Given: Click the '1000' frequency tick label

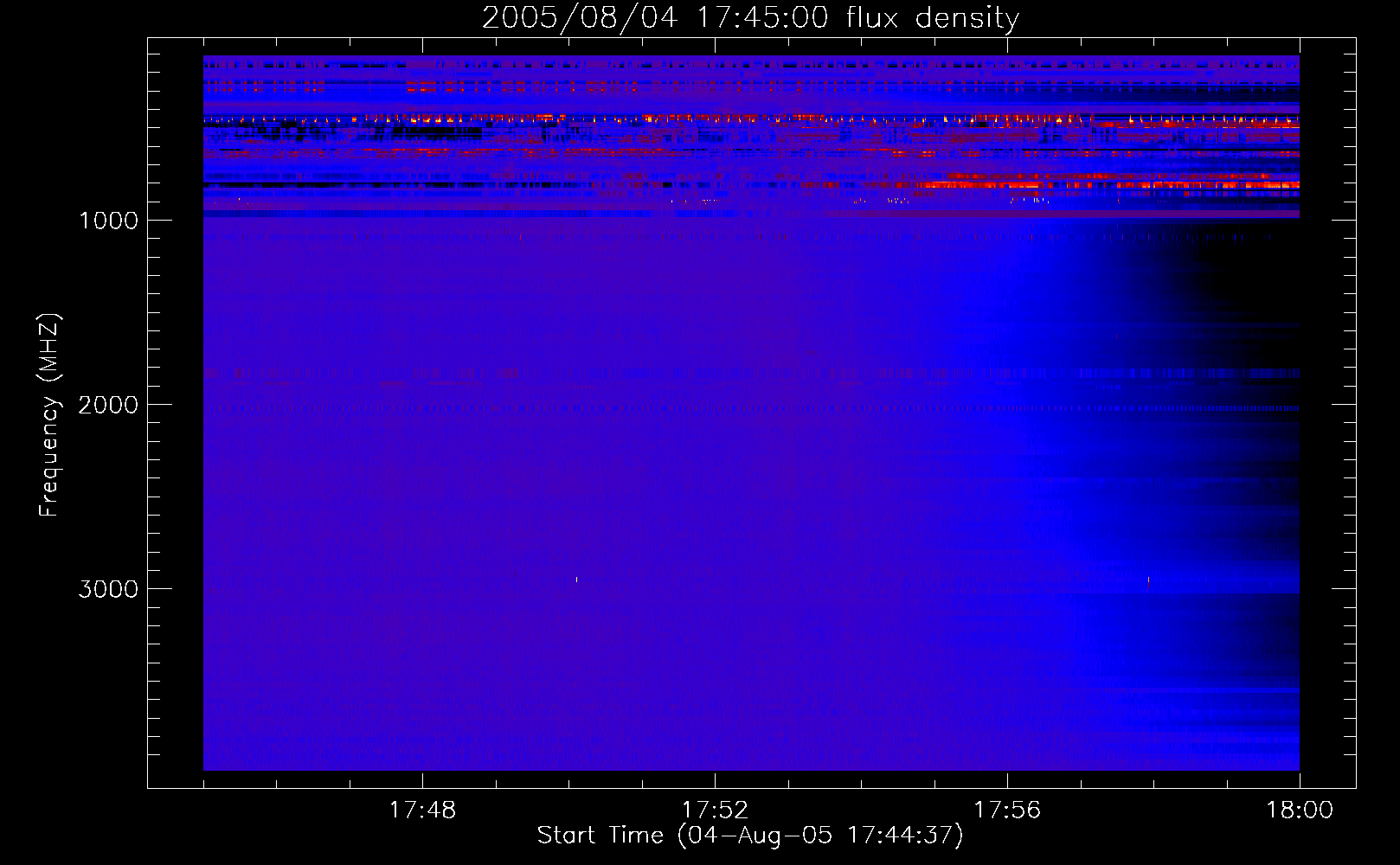Looking at the screenshot, I should tap(109, 221).
